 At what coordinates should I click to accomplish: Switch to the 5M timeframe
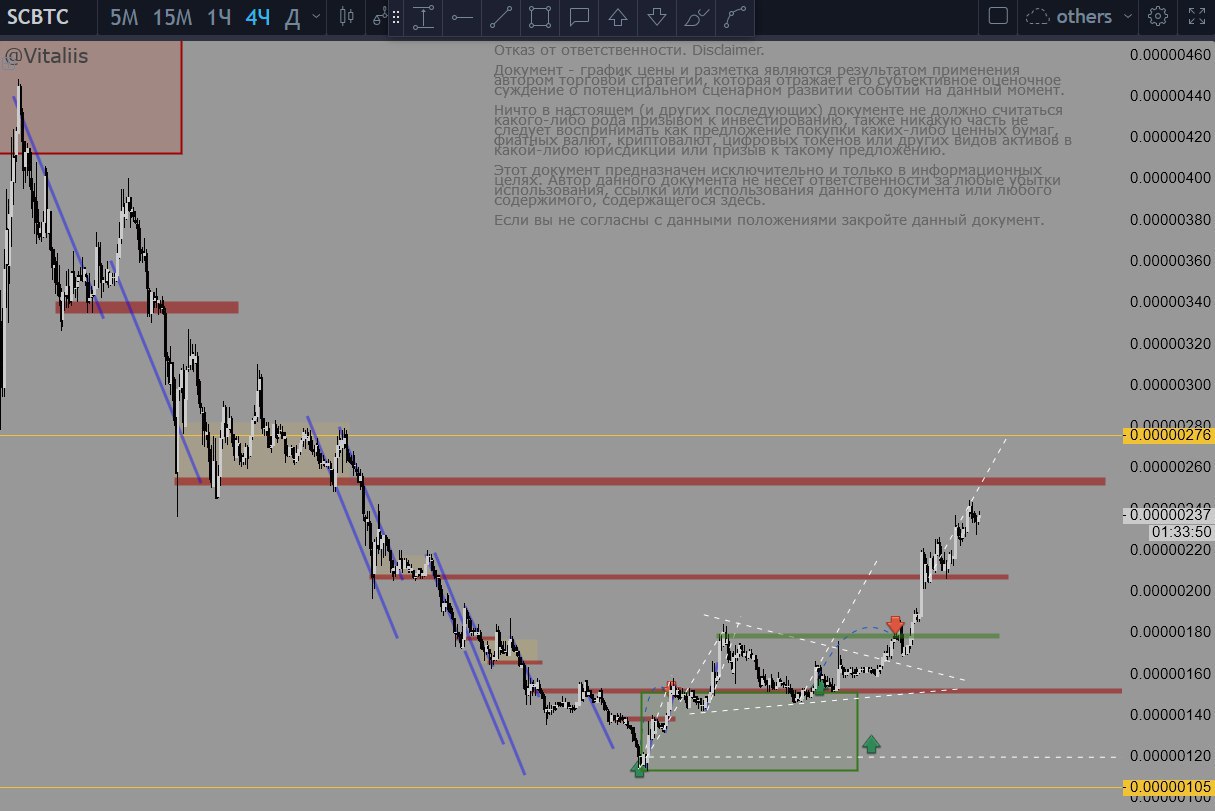125,17
